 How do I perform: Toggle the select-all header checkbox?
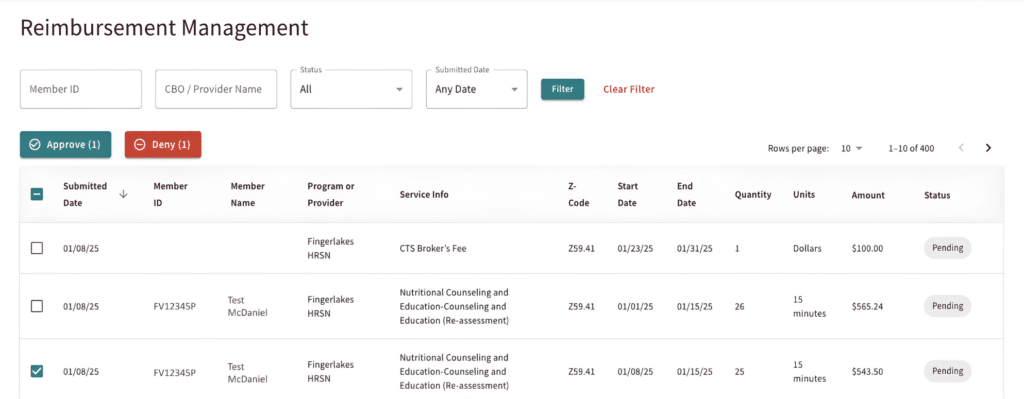(37, 195)
